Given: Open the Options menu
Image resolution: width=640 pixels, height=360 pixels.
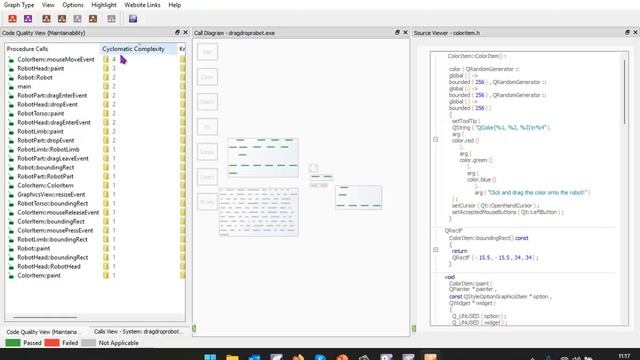Looking at the screenshot, I should 73,5.
